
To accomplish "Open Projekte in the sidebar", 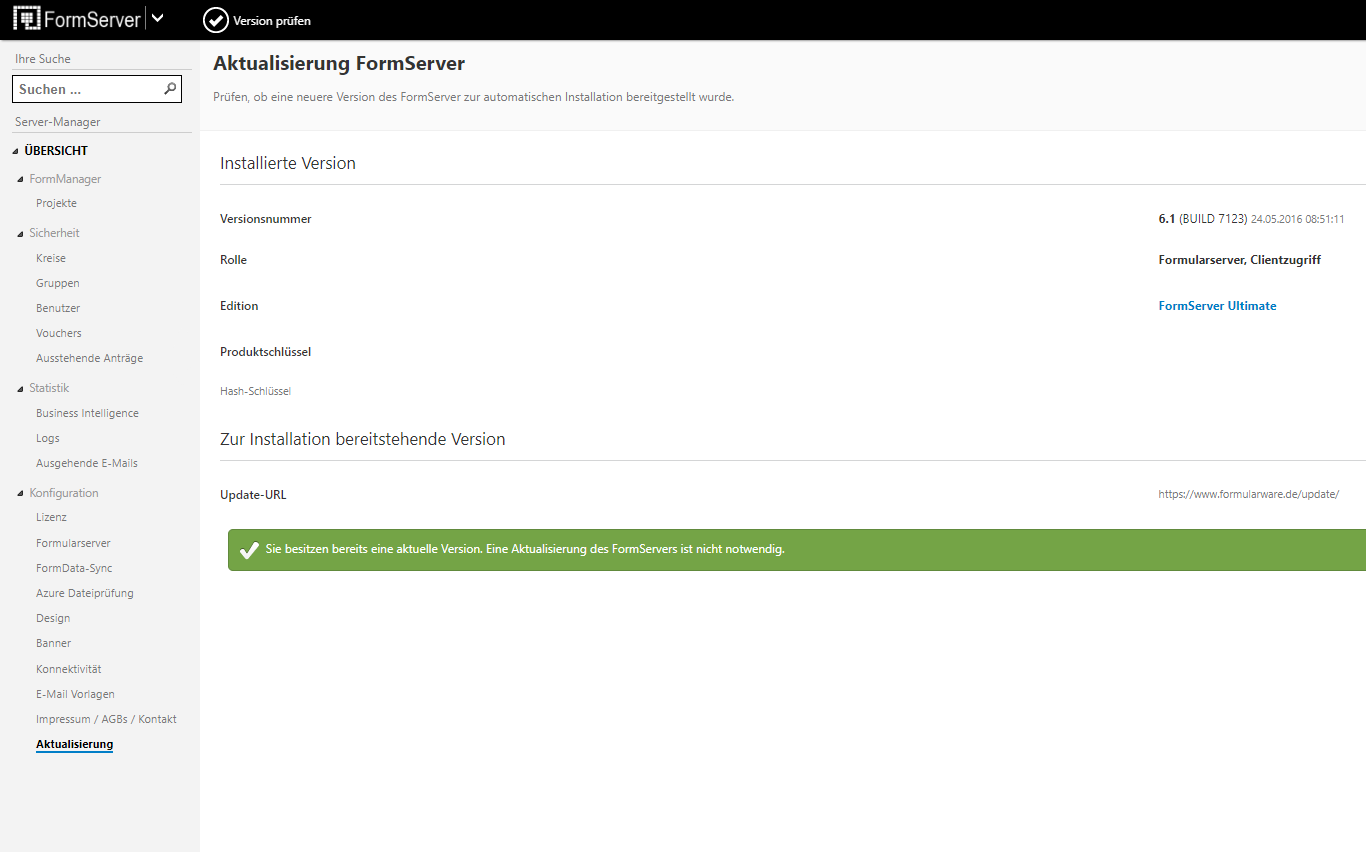I will [x=56, y=203].
